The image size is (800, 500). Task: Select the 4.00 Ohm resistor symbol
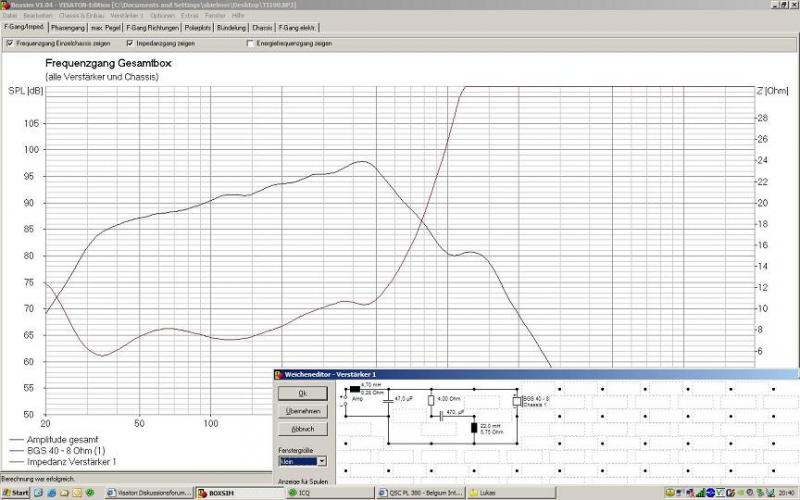point(431,400)
